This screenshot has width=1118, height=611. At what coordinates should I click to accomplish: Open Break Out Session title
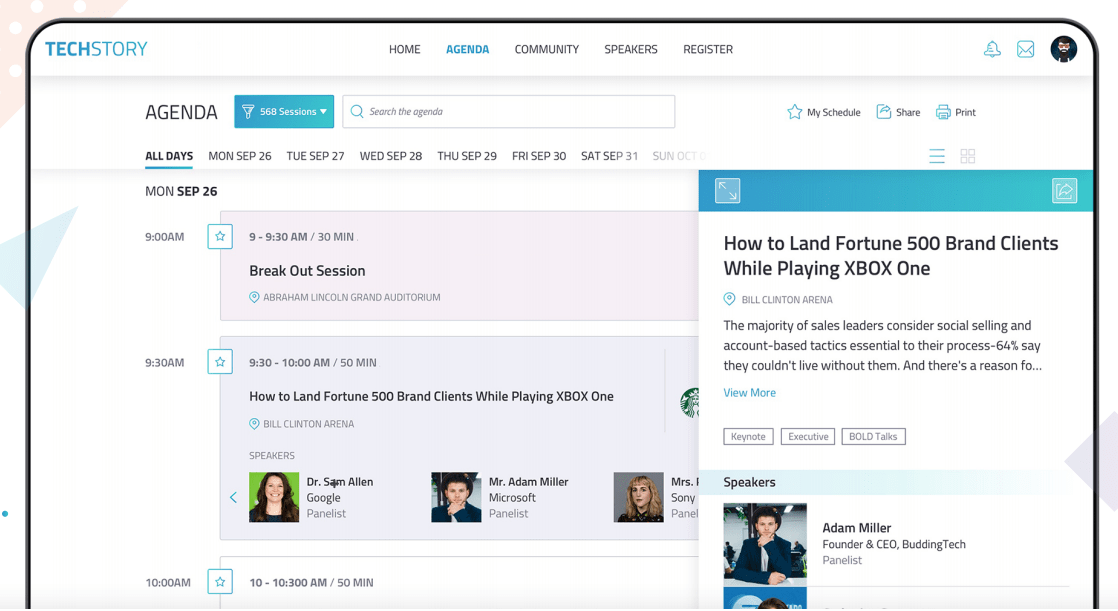tap(307, 271)
